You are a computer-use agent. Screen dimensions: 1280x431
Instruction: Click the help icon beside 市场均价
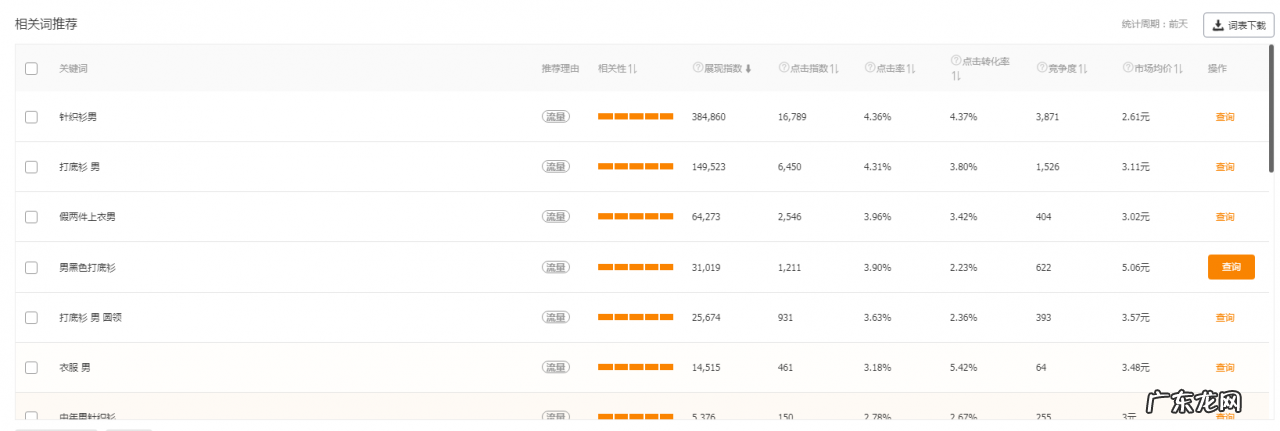coord(1127,68)
